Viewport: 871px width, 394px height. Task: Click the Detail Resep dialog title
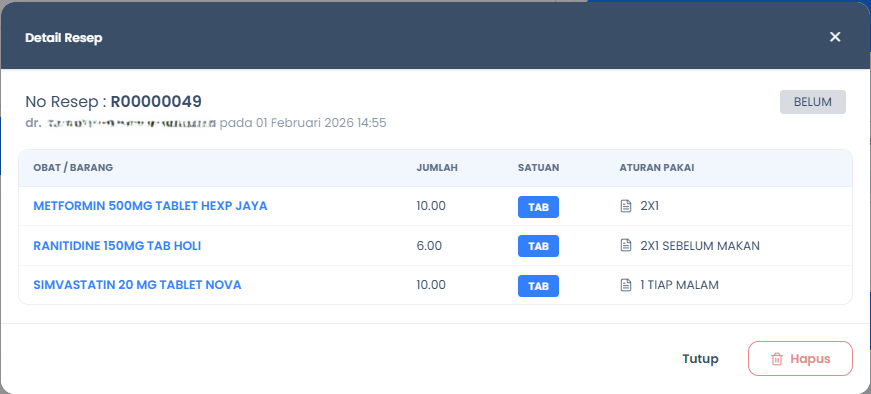[x=64, y=38]
